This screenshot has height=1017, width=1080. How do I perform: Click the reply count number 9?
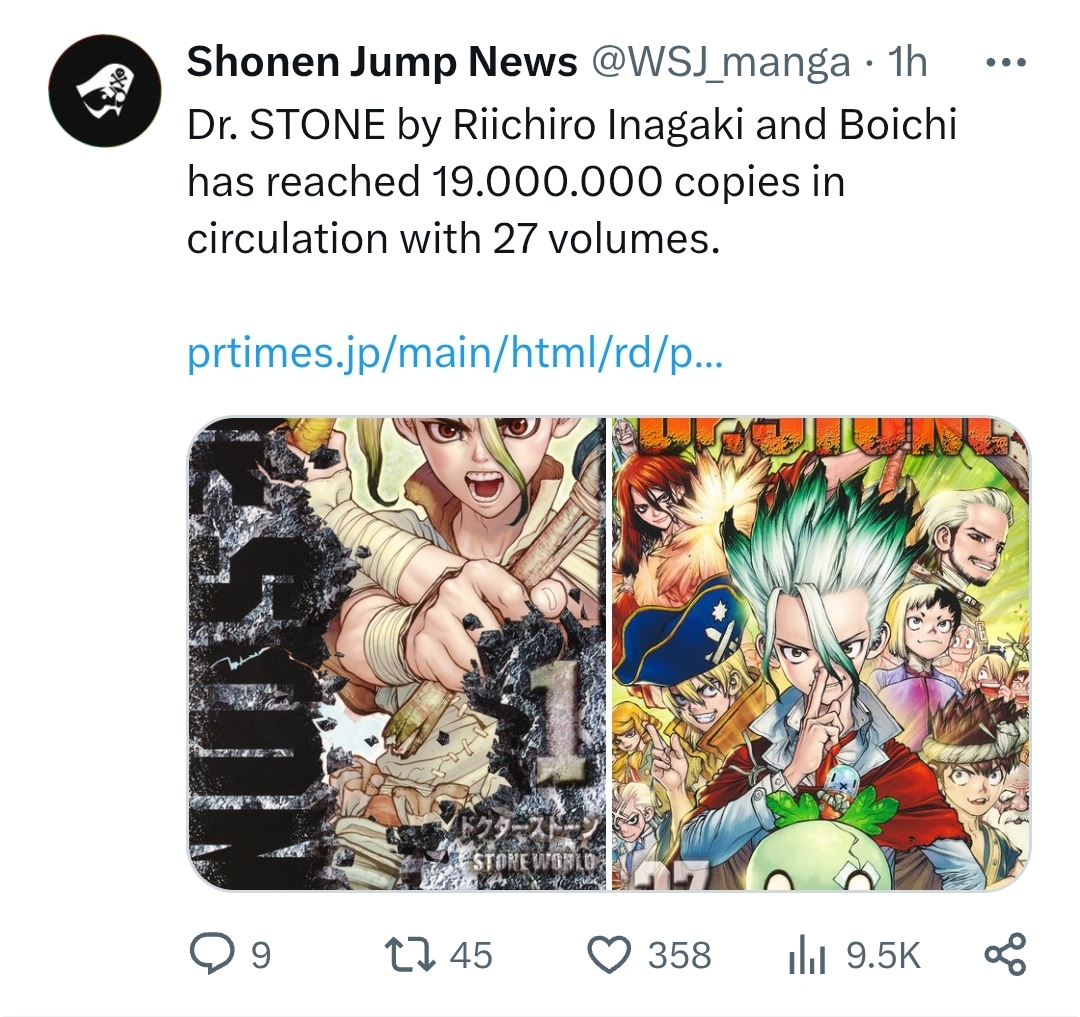click(260, 956)
